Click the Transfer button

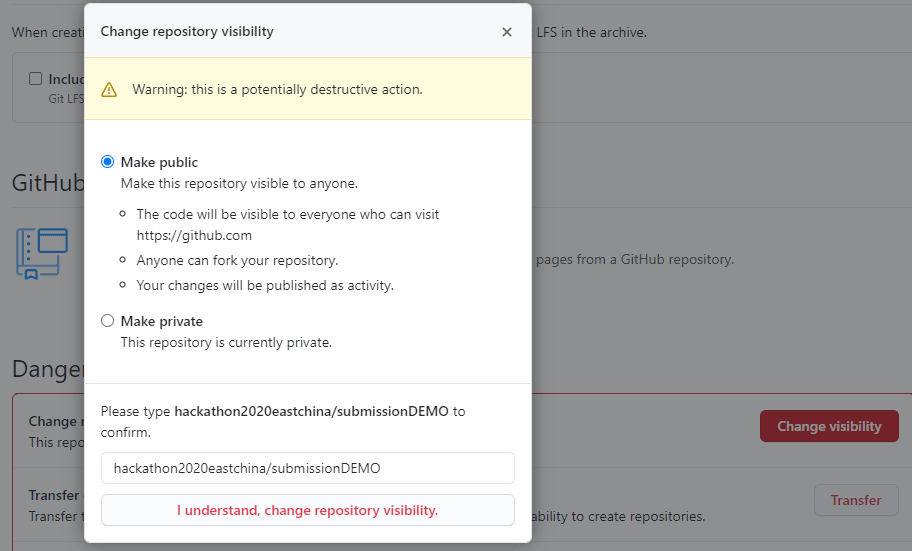856,500
